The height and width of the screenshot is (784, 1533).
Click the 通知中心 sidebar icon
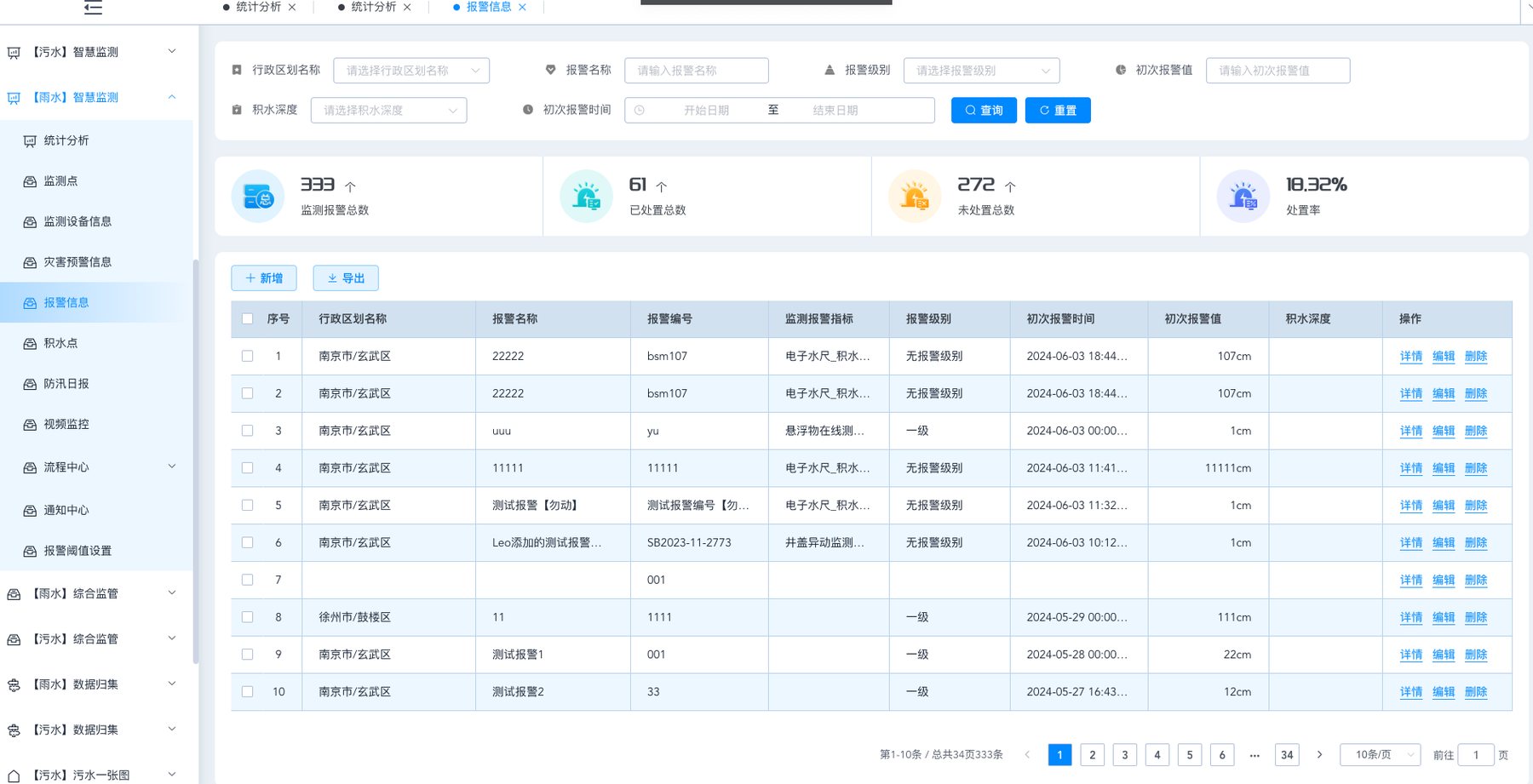pos(30,511)
